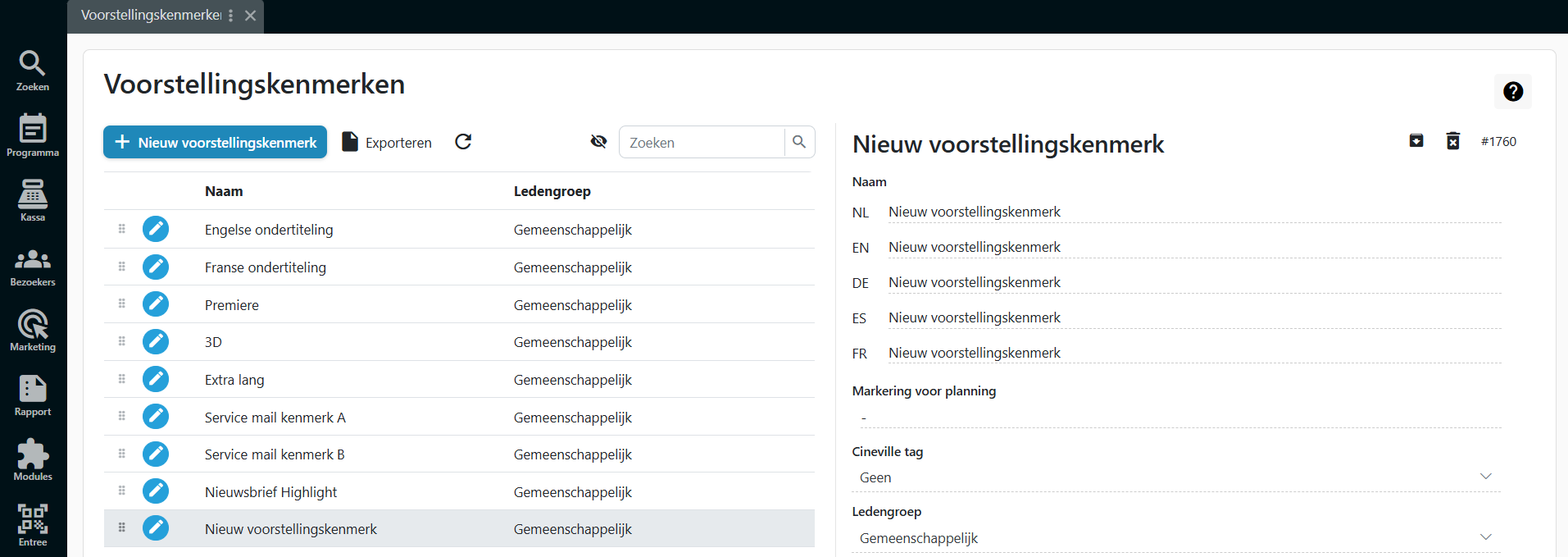The image size is (1568, 557).
Task: Click the ES name input field
Action: tap(1194, 317)
